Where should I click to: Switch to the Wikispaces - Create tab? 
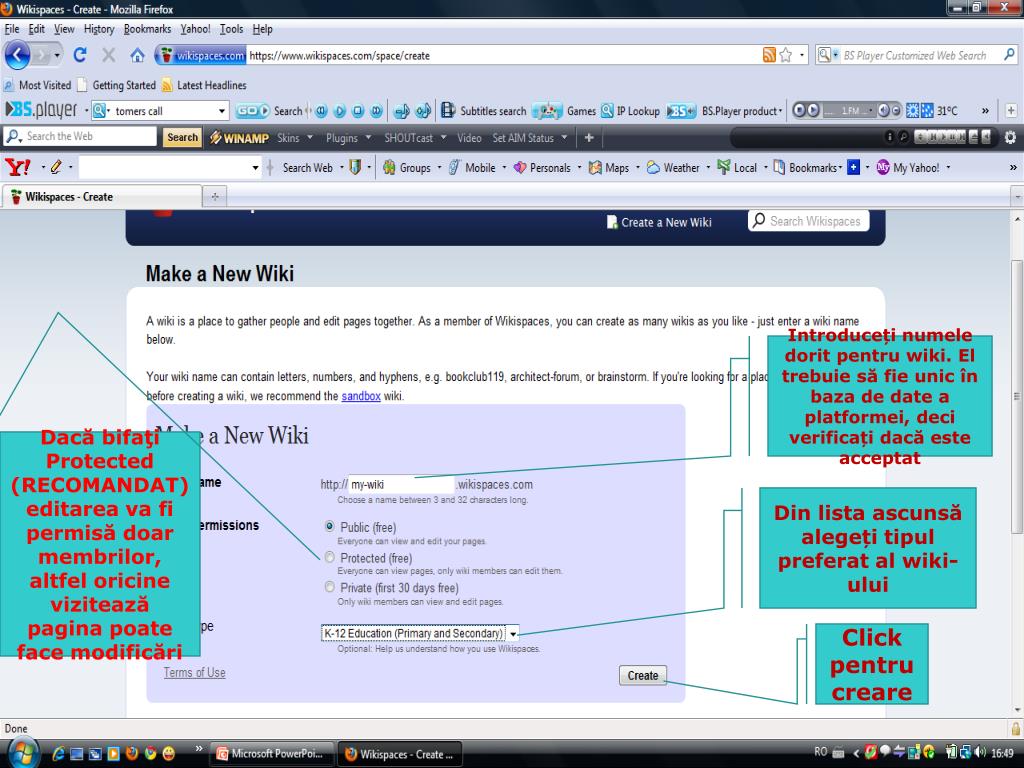click(101, 197)
